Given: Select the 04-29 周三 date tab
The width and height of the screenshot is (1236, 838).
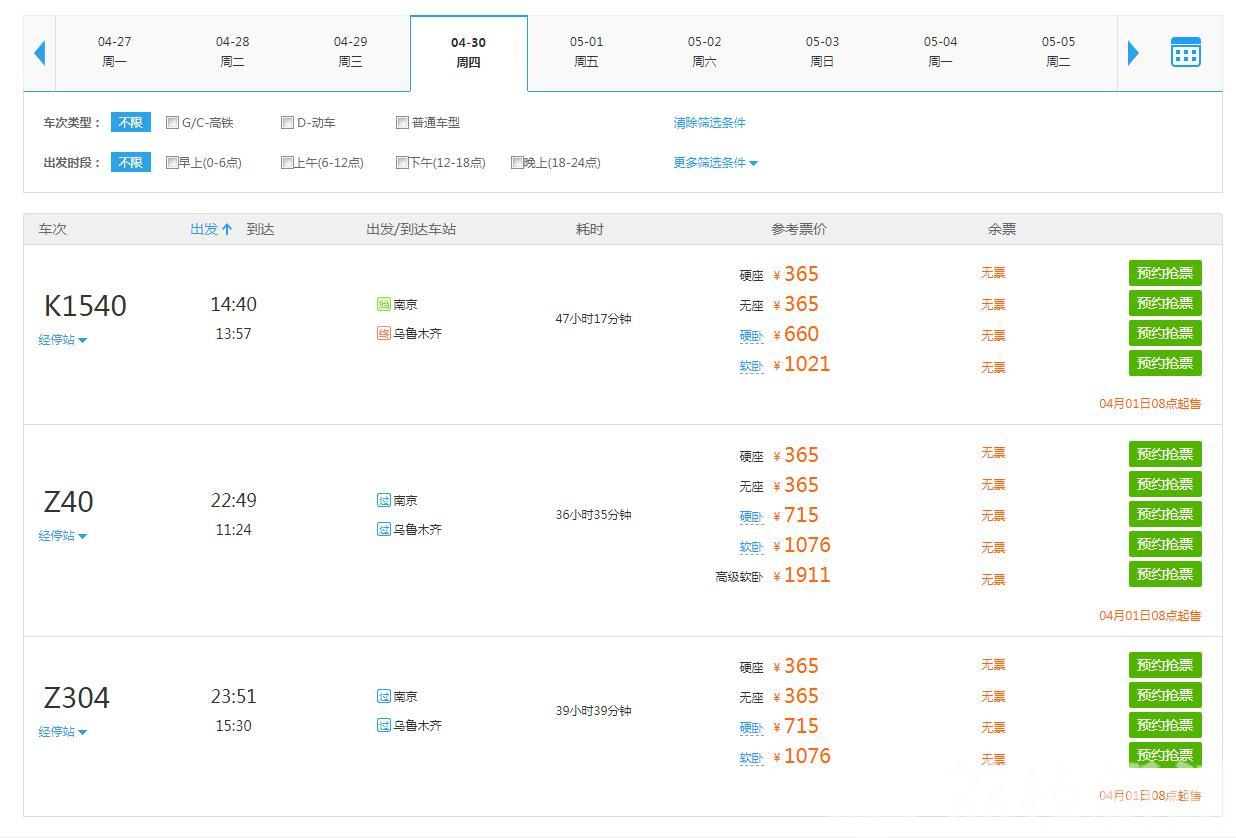Looking at the screenshot, I should tap(350, 52).
